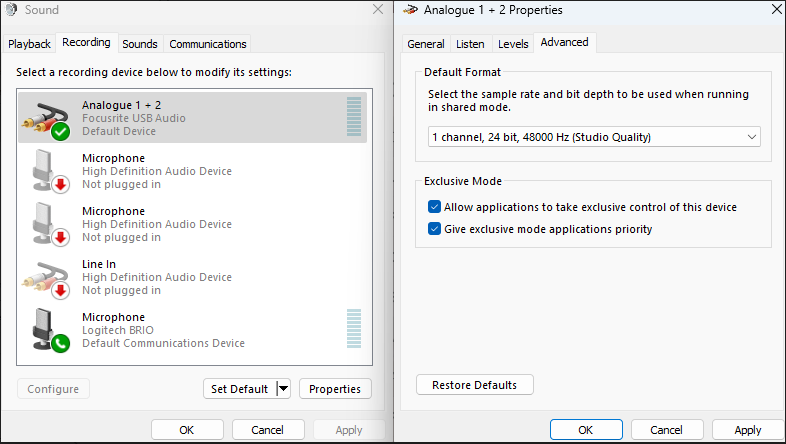
Task: Toggle Give exclusive mode applications priority
Action: [x=435, y=229]
